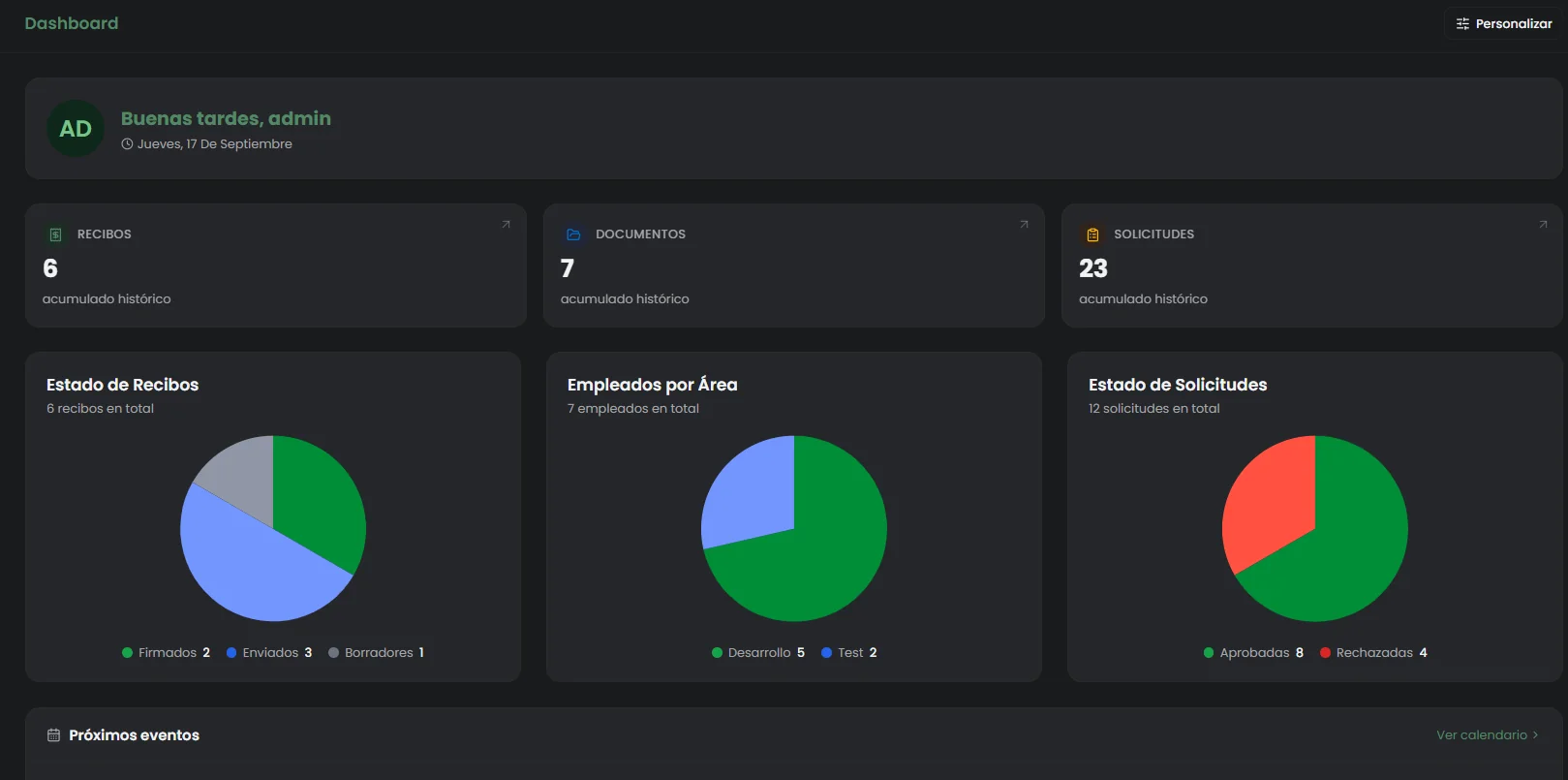1568x780 pixels.
Task: Click the Solicitudes count 23
Action: pos(1093,268)
